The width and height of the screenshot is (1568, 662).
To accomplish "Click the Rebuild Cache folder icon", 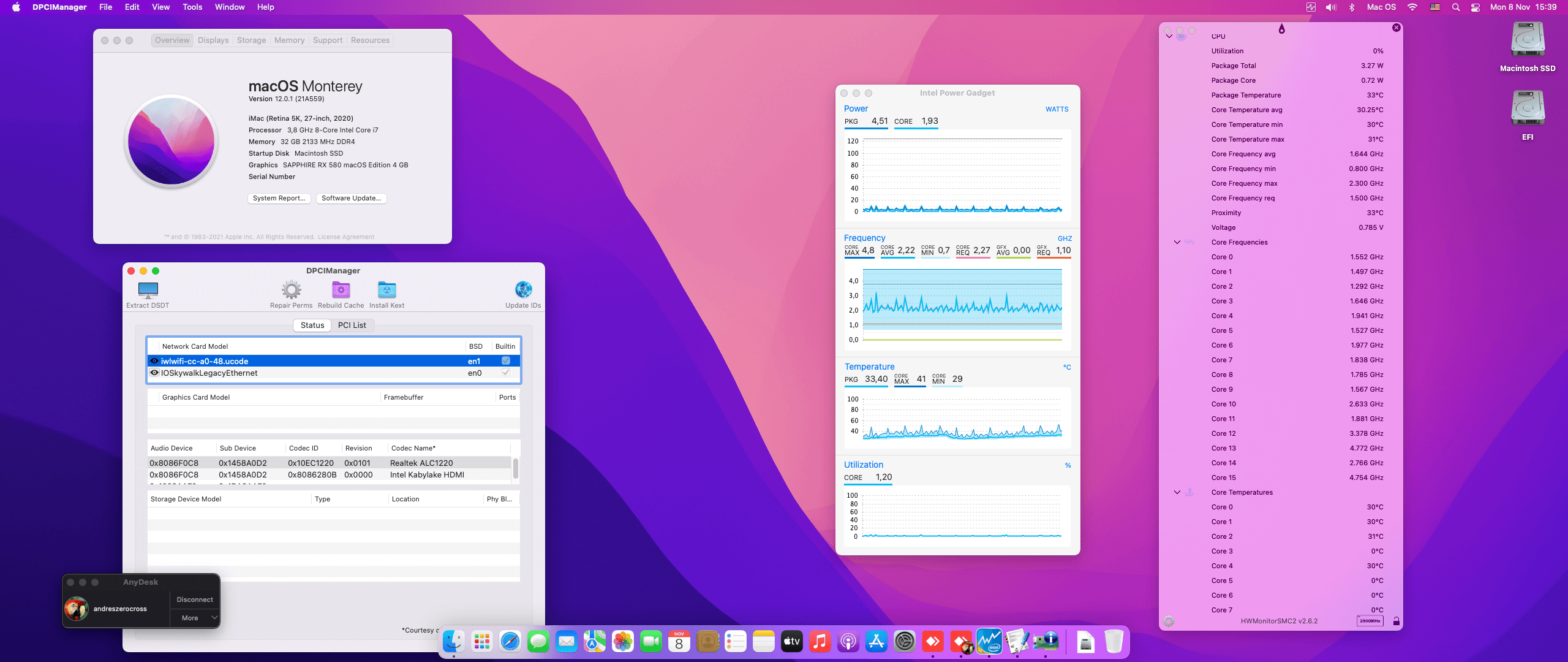I will (x=341, y=290).
